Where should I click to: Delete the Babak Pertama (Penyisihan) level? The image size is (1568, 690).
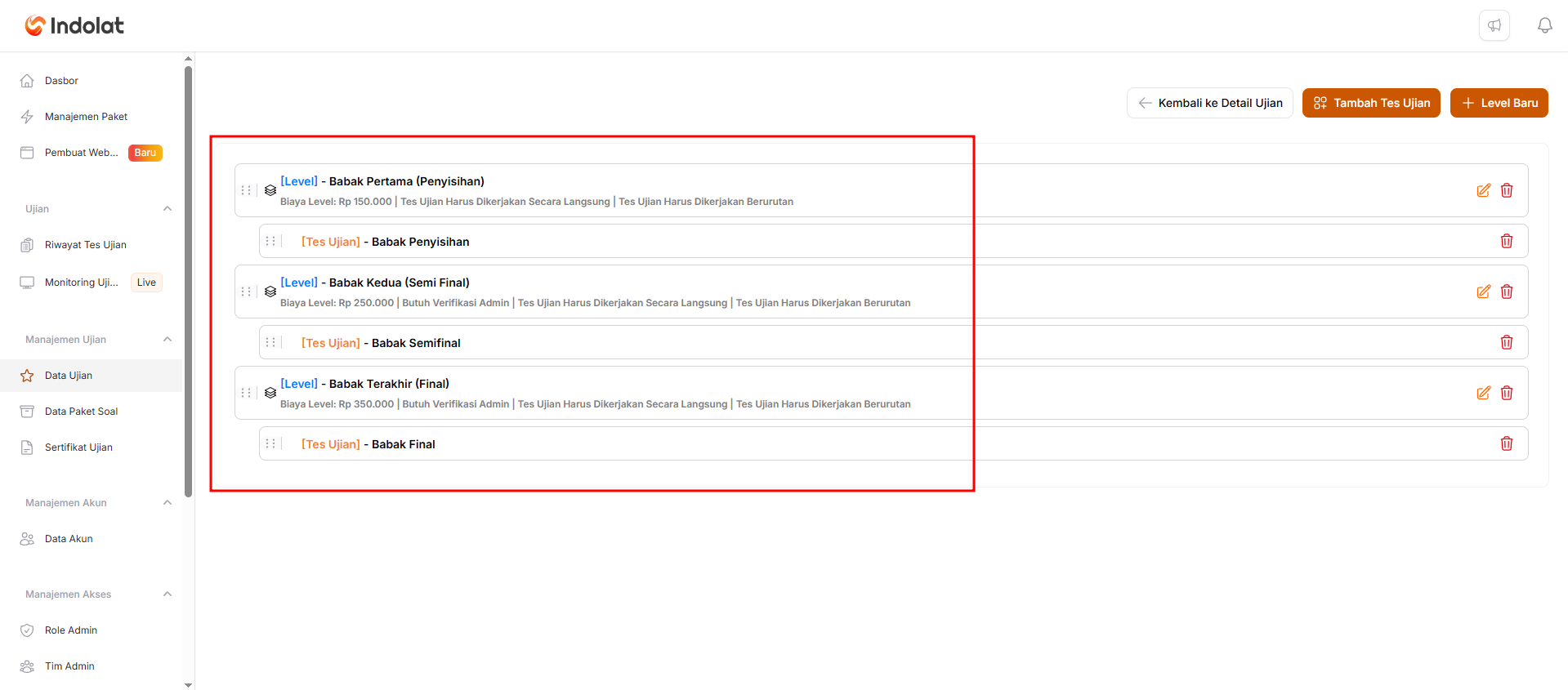(1507, 190)
